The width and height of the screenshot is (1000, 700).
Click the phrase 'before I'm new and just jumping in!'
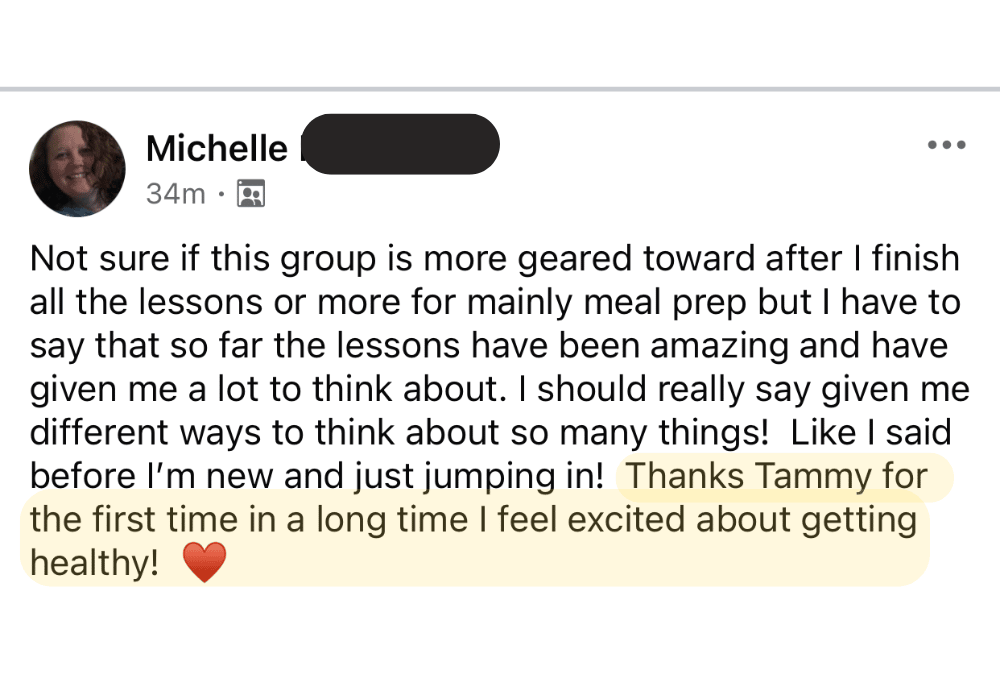tap(316, 476)
